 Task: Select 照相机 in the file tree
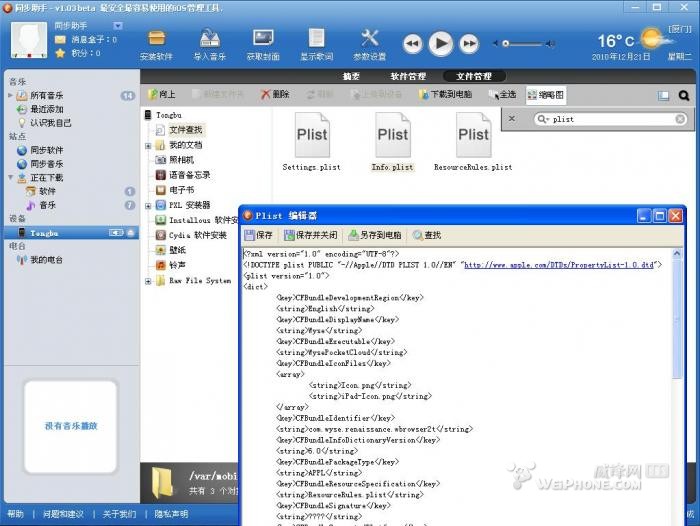(181, 160)
